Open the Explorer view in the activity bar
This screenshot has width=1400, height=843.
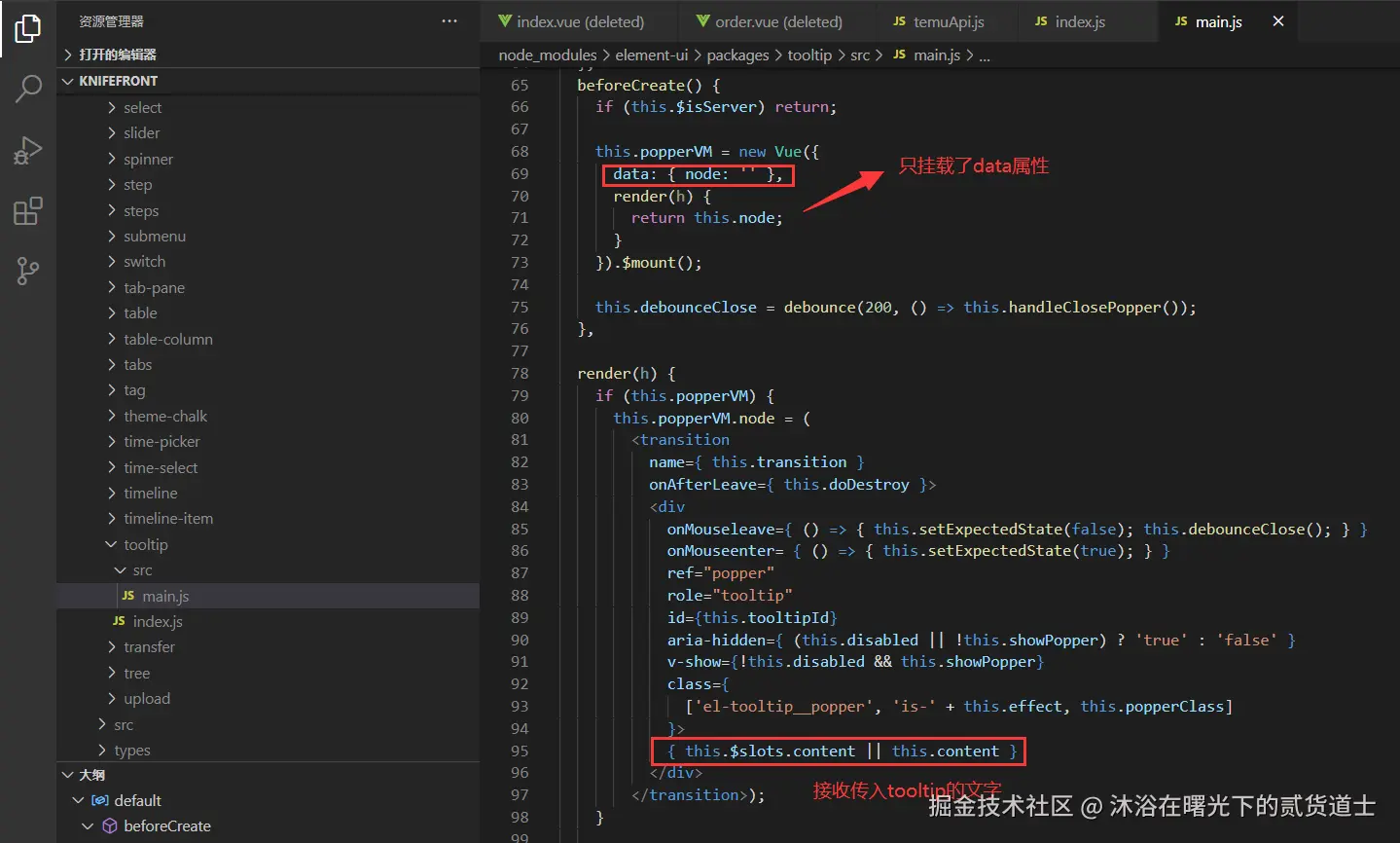(x=28, y=28)
